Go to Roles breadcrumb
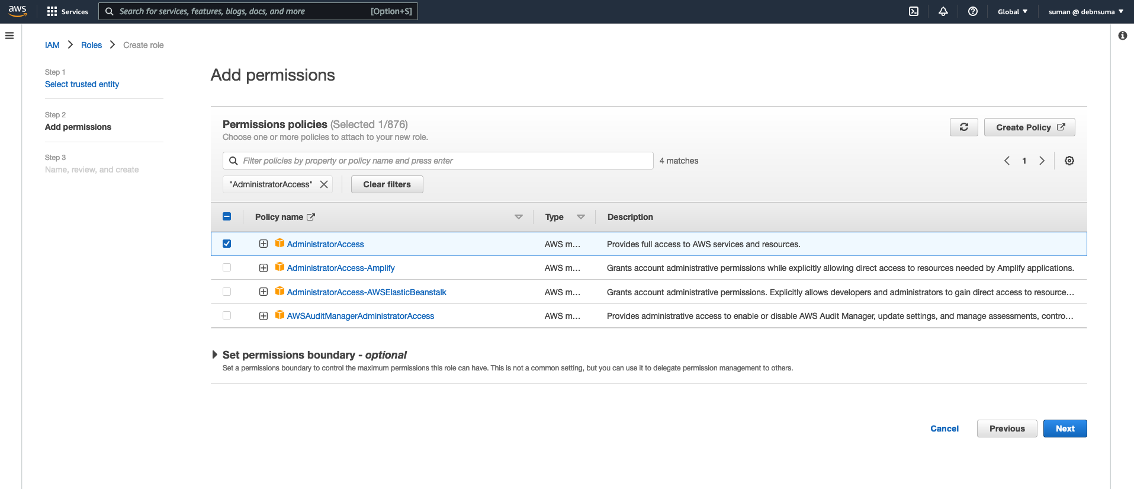The image size is (1135, 489). pyautogui.click(x=91, y=45)
